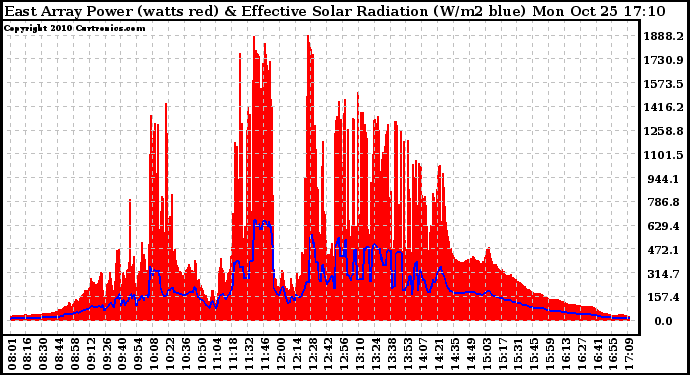The image size is (690, 375).
Task: Click the 08:16 time label
Action: click(28, 354)
